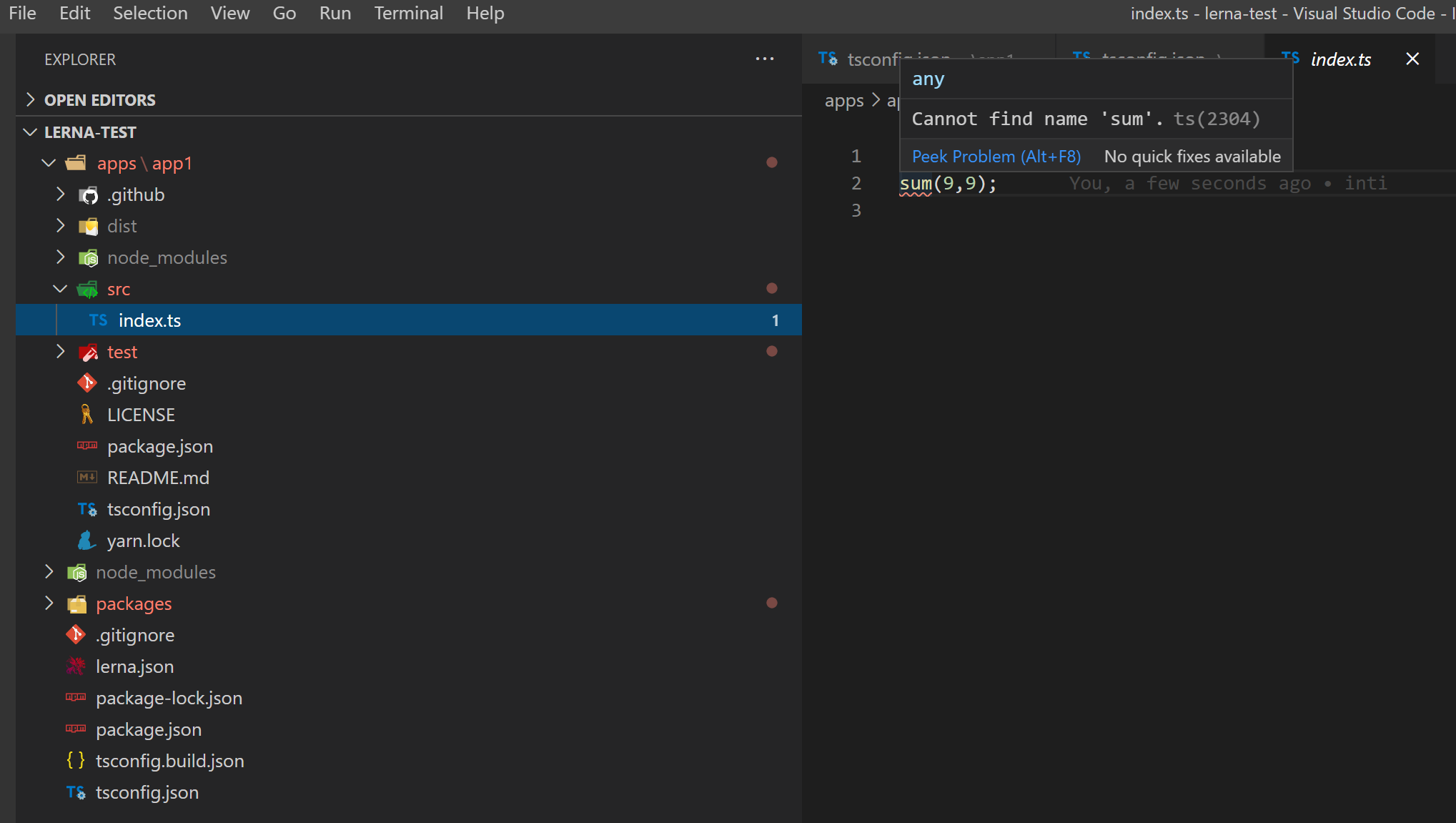
Task: Click root tsconfig.json TS icon
Action: coord(76,792)
